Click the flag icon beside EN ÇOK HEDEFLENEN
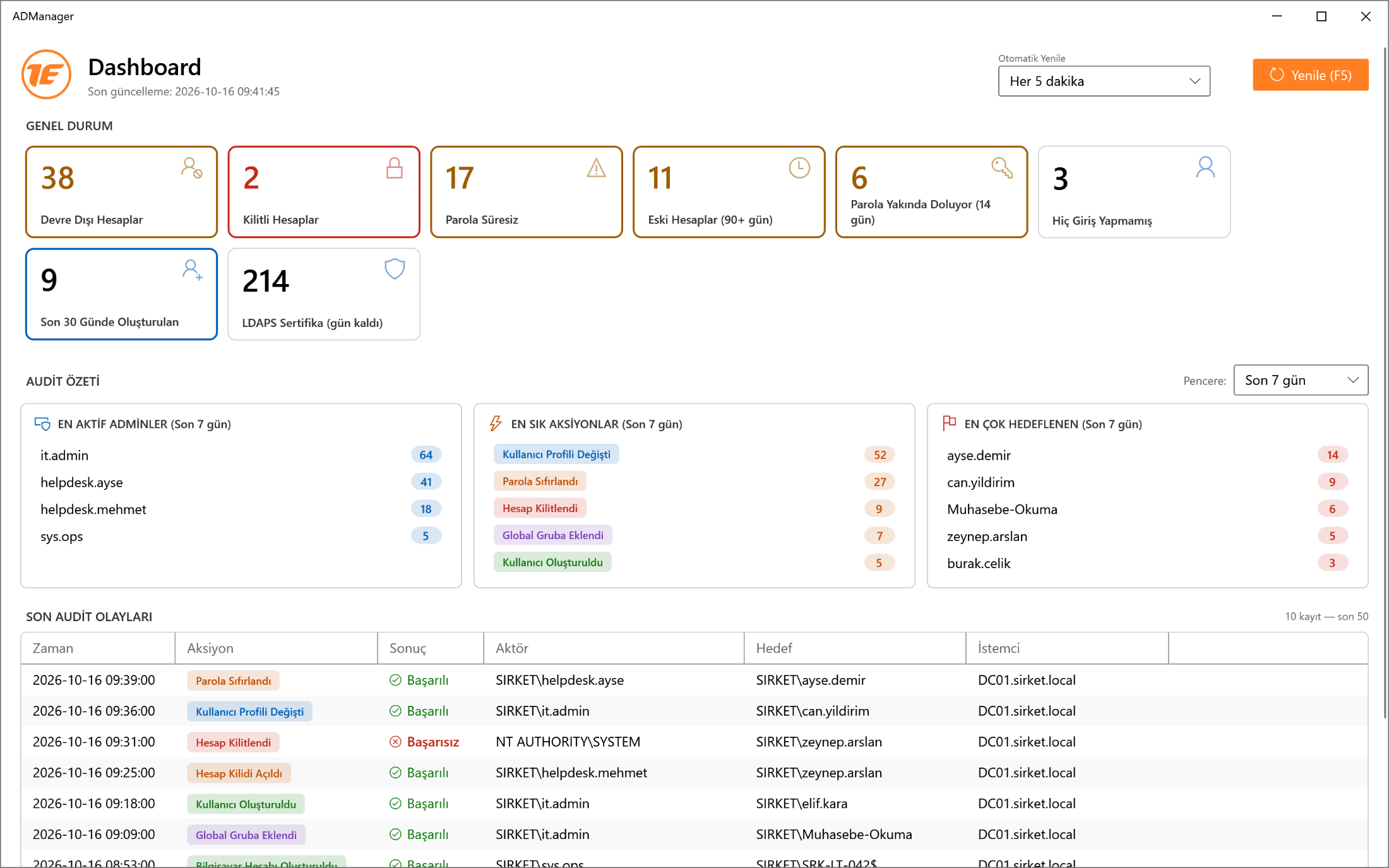1389x868 pixels. tap(949, 424)
